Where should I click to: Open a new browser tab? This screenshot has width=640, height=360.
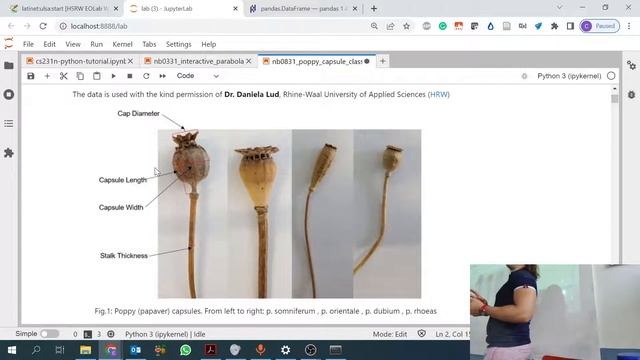click(x=374, y=9)
